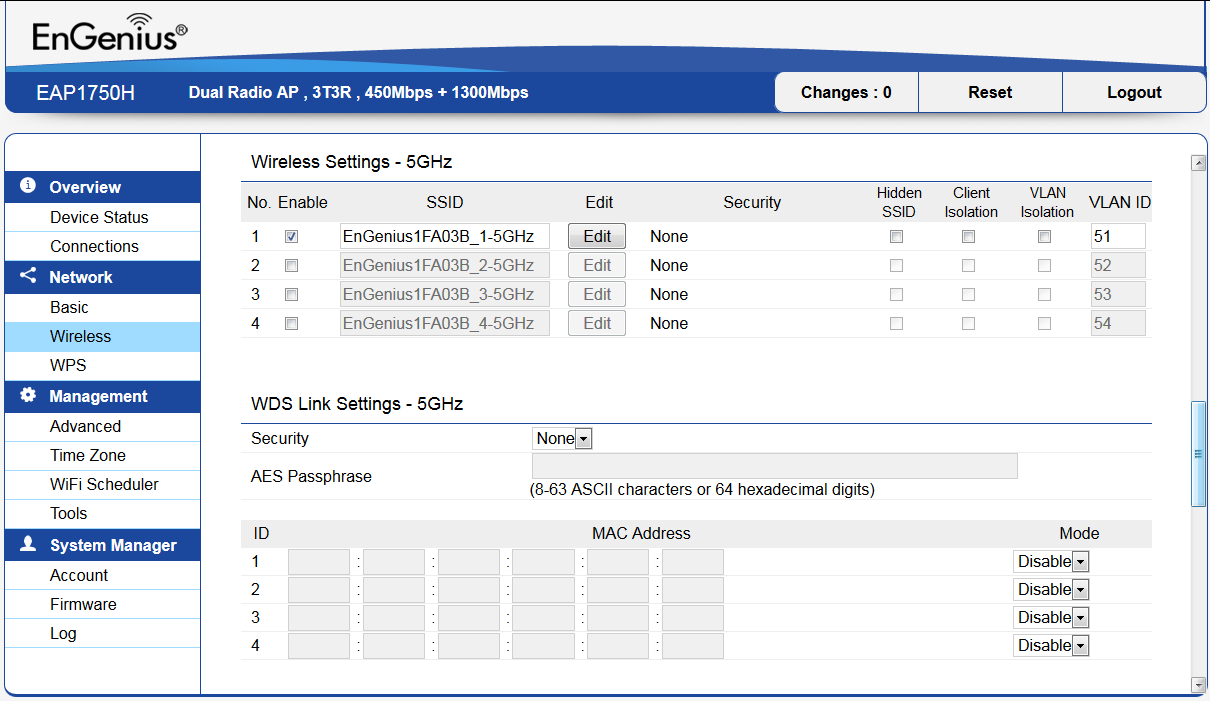1210x701 pixels.
Task: Click the EnGenius logo
Action: (x=109, y=34)
